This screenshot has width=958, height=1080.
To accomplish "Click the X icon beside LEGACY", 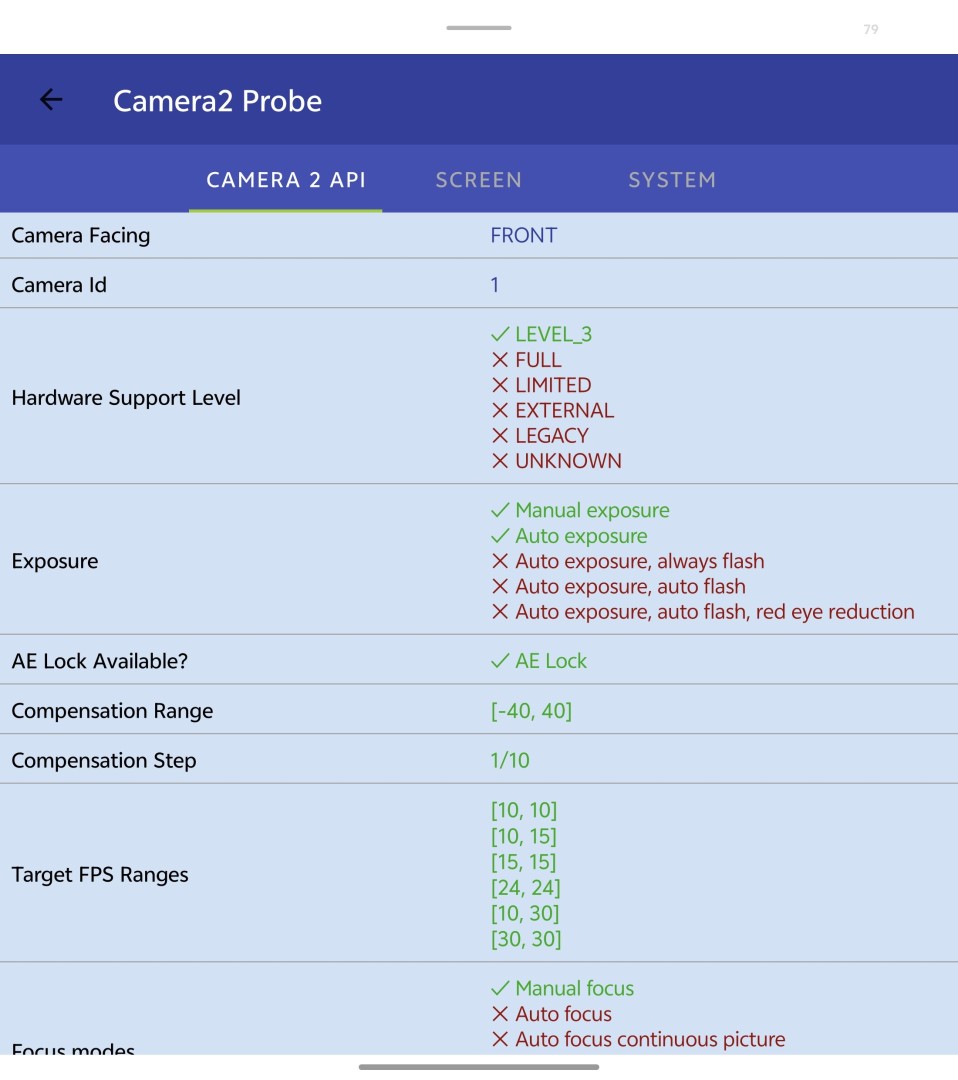I will (x=500, y=436).
